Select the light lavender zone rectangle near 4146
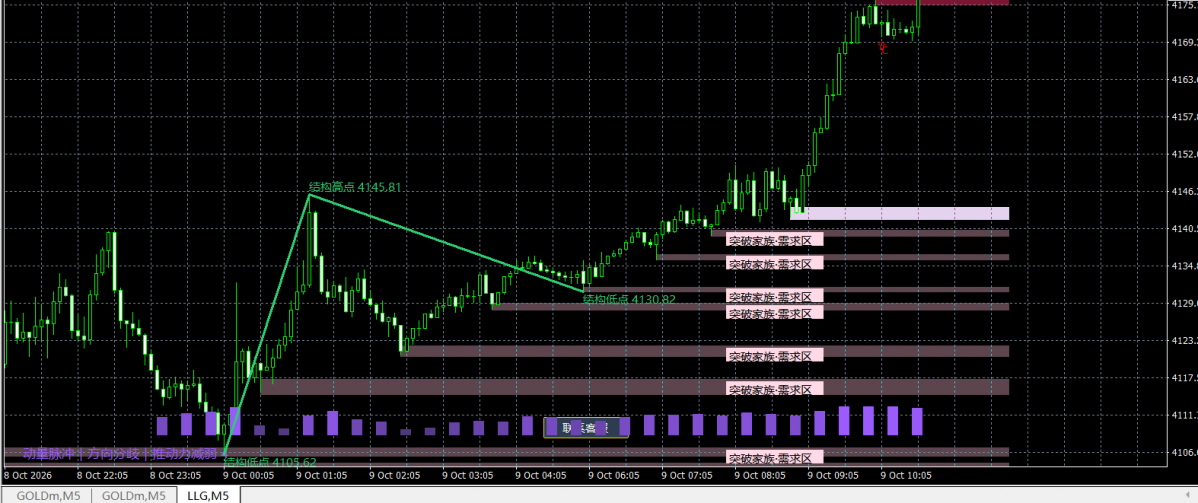This screenshot has width=1198, height=503. pos(900,213)
